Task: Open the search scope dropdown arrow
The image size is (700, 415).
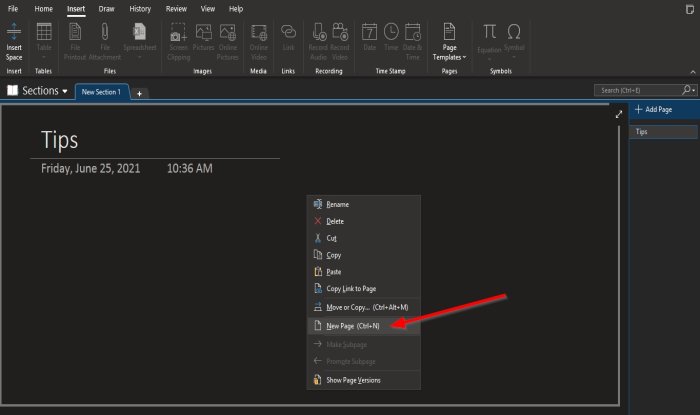Action: [694, 91]
